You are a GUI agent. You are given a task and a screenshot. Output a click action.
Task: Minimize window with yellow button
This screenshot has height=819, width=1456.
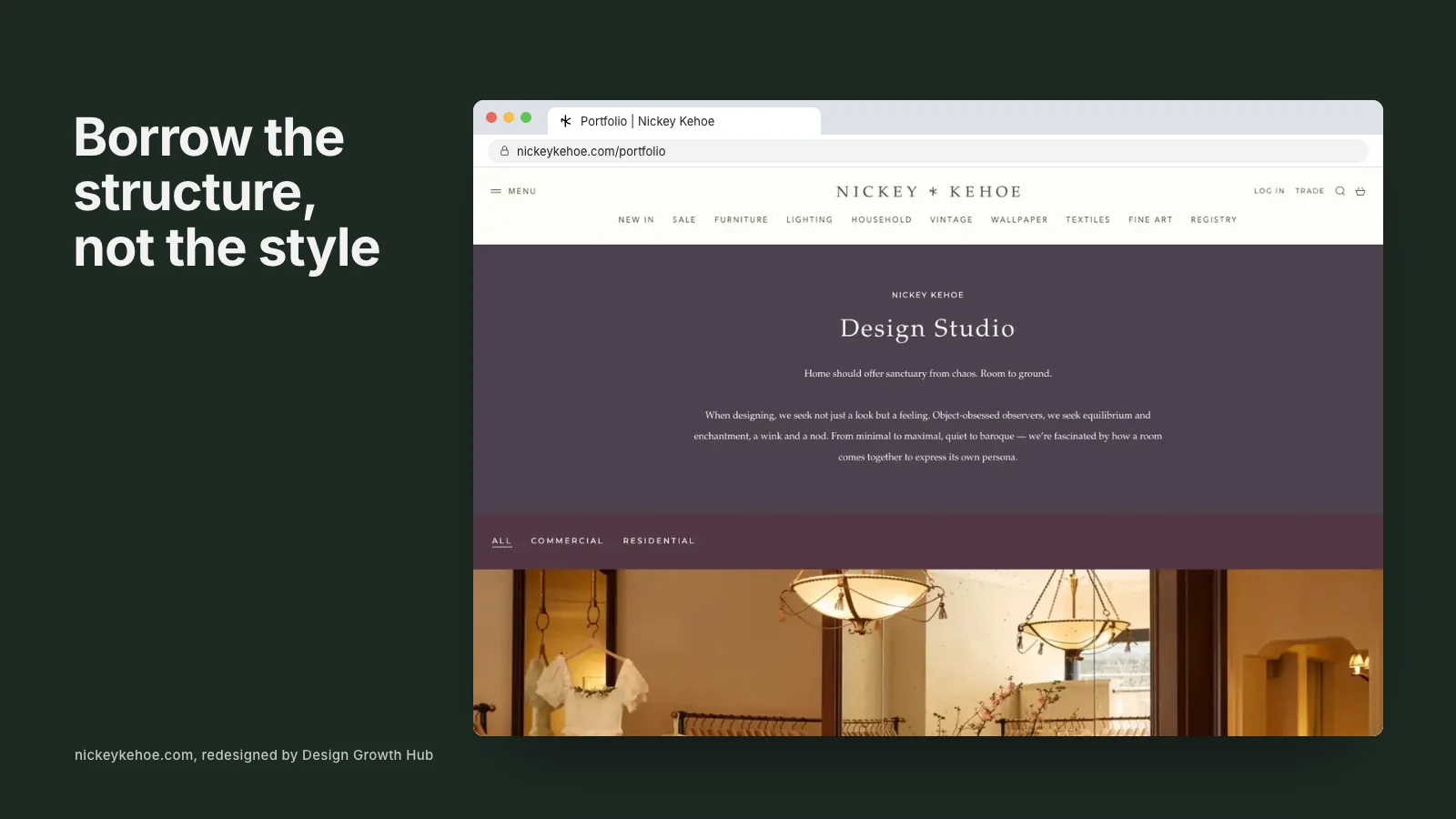point(509,117)
